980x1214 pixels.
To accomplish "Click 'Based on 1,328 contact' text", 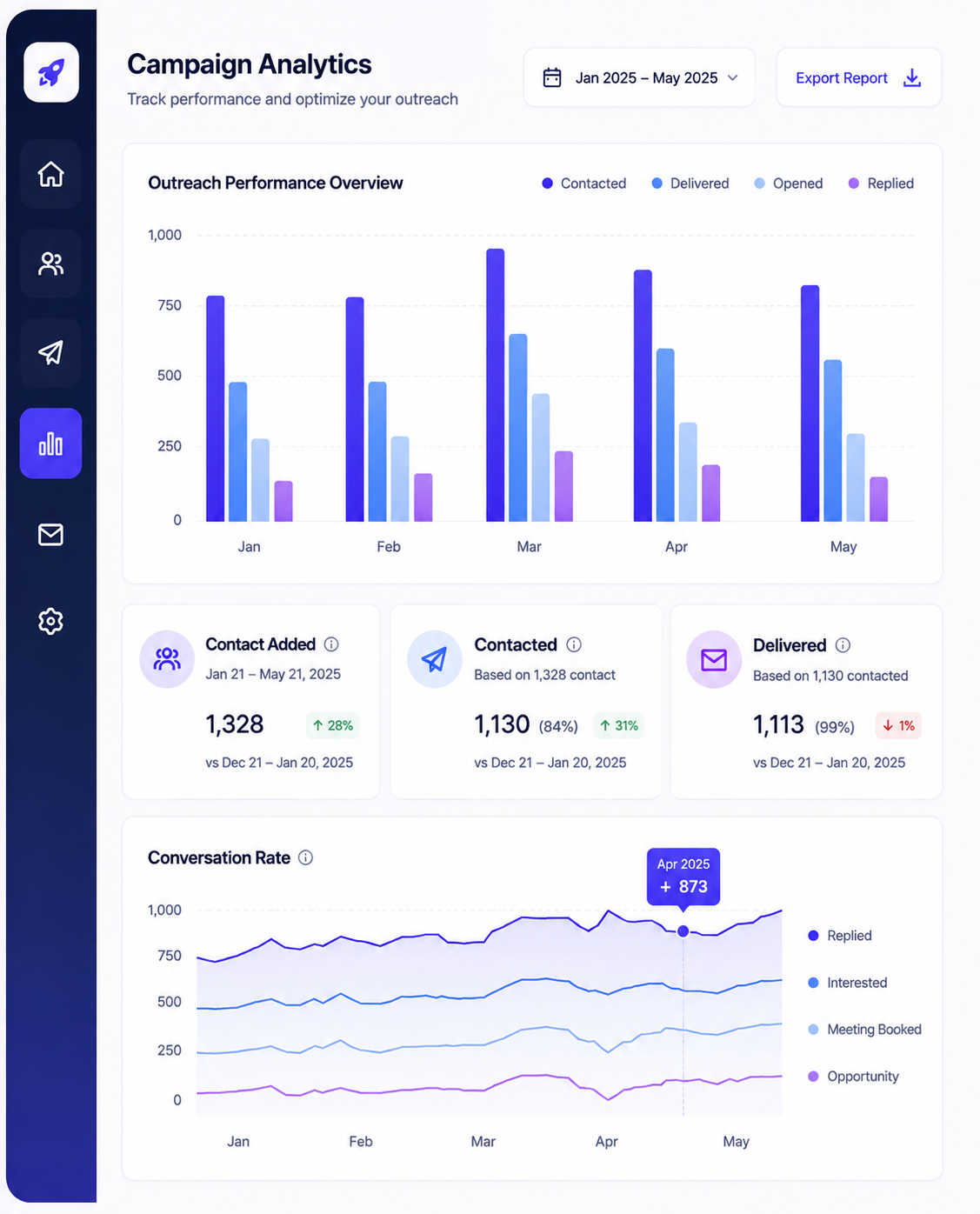I will [544, 675].
